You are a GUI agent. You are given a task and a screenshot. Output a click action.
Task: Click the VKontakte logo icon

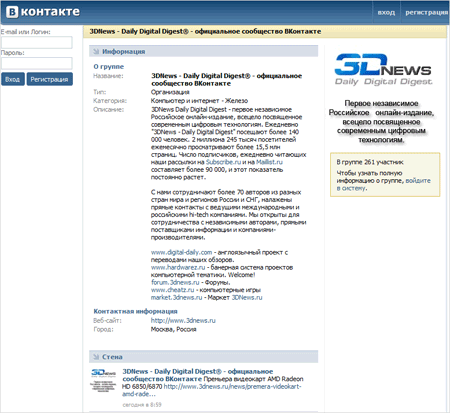[x=12, y=12]
